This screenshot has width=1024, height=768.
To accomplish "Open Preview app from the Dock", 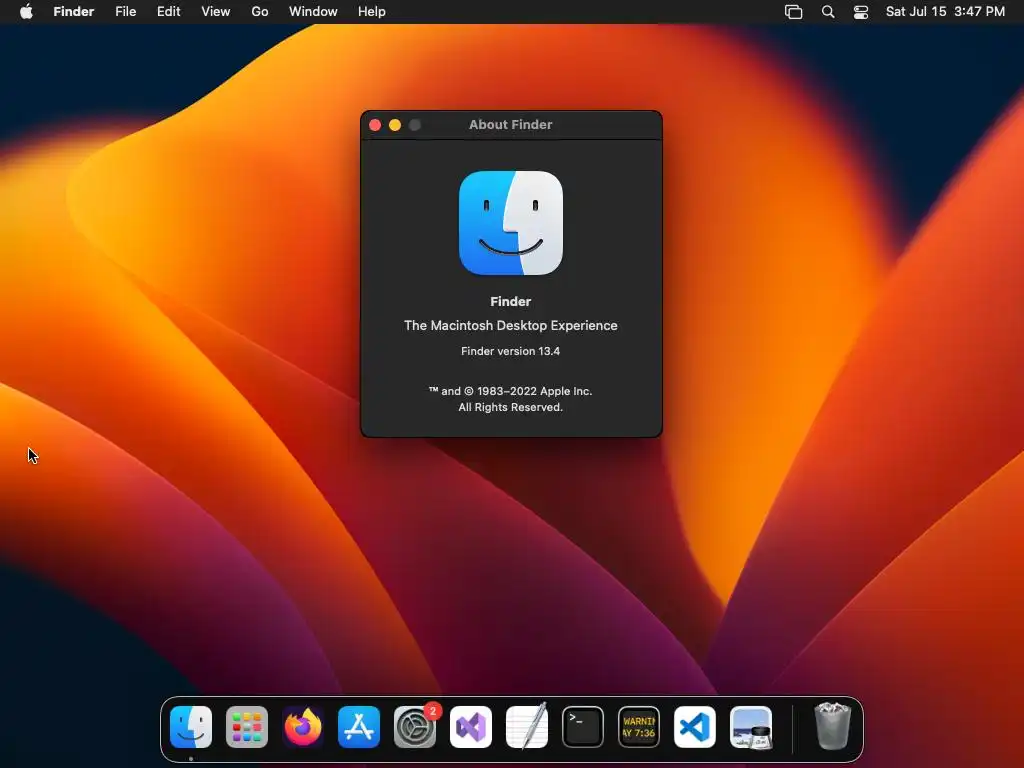I will coord(751,727).
